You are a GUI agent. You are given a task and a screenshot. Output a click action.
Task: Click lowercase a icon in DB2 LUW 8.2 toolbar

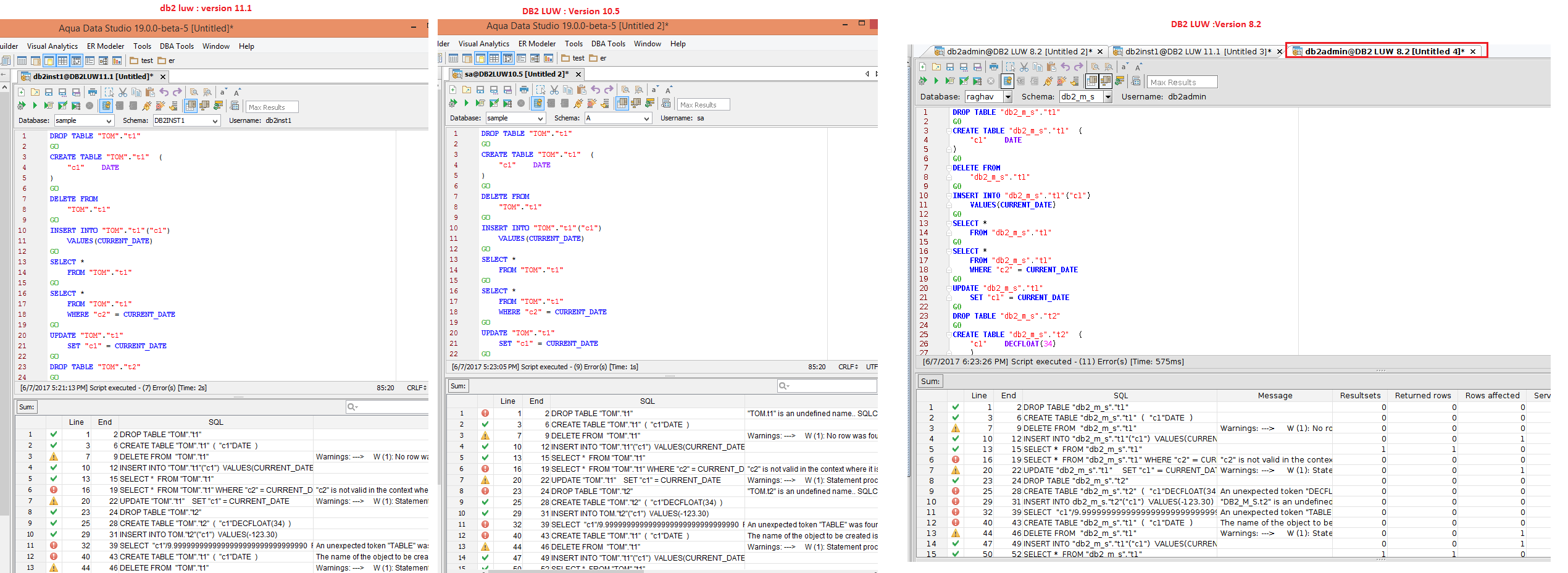1124,67
